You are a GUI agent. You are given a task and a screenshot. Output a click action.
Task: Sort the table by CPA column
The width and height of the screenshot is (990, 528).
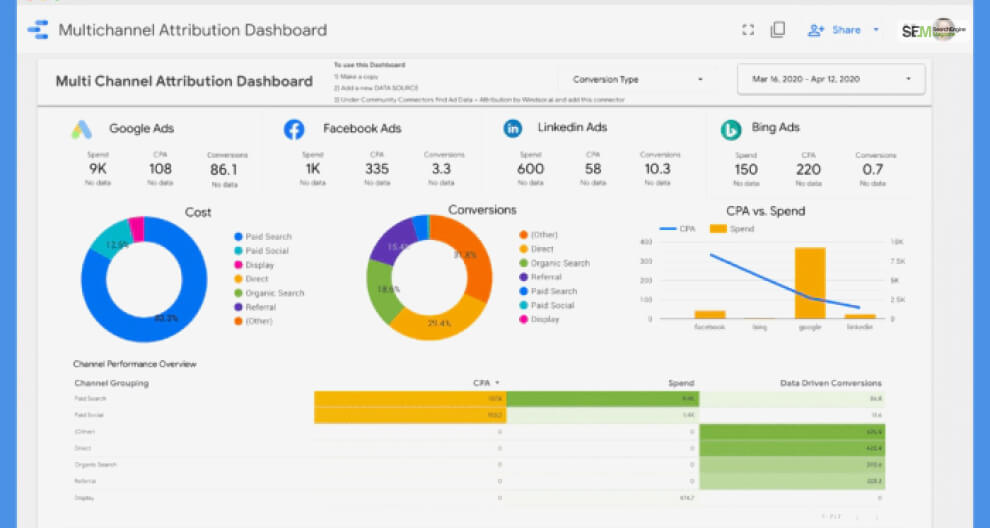click(485, 383)
